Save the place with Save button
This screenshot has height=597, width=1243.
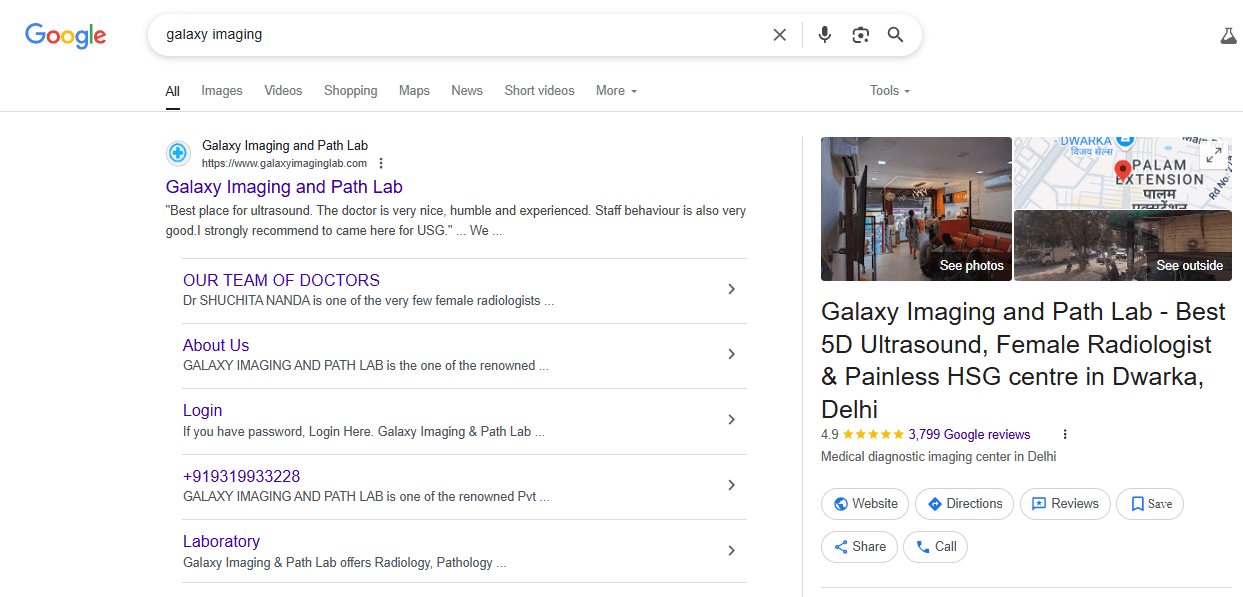pyautogui.click(x=1150, y=504)
